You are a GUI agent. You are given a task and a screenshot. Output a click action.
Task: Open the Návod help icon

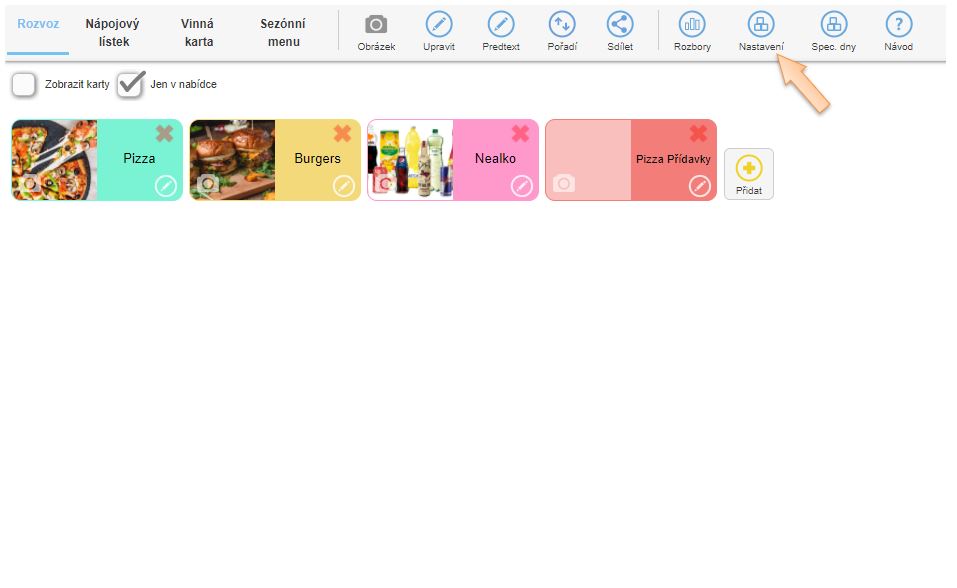(x=898, y=25)
